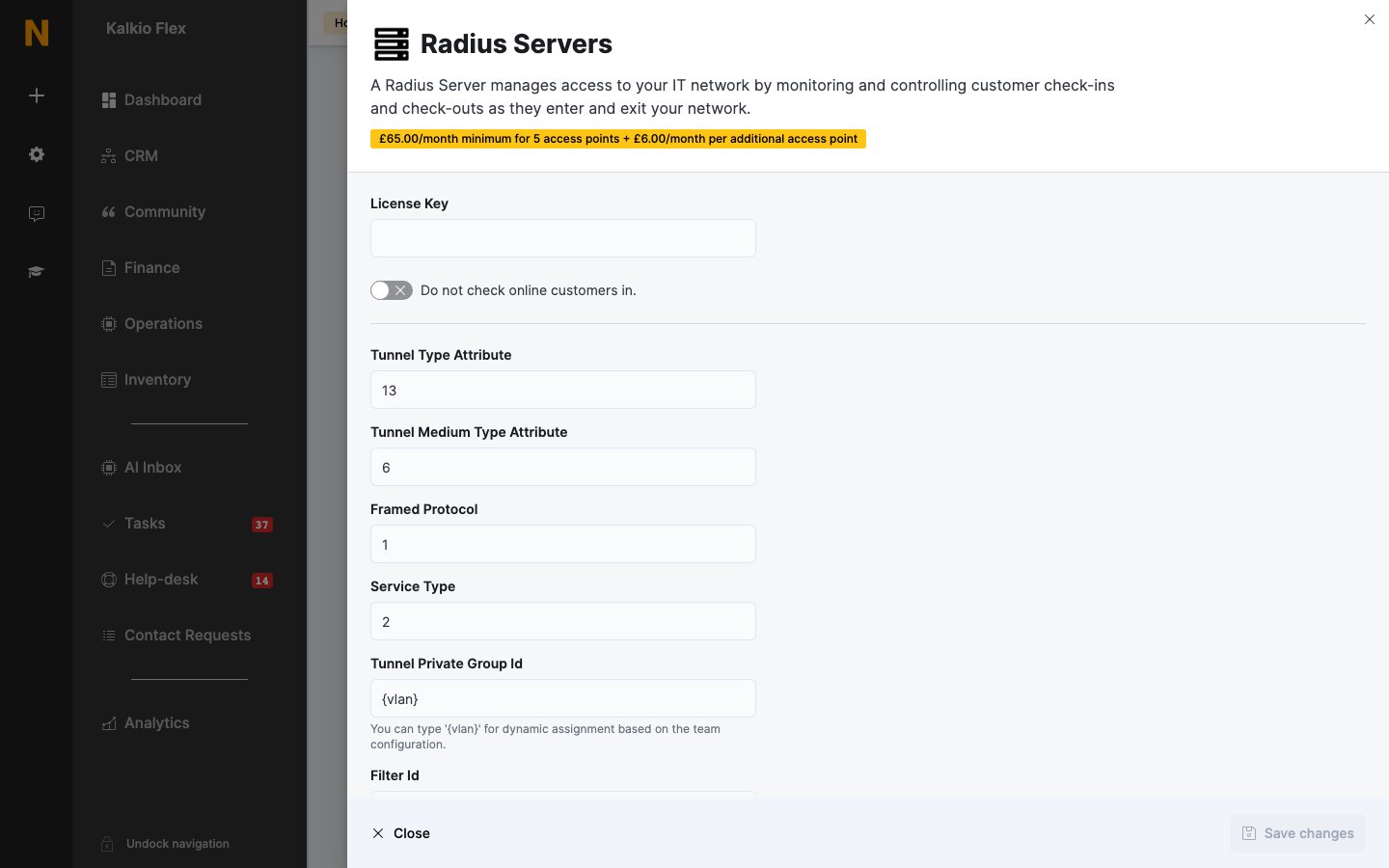Viewport: 1389px width, 868px height.
Task: Click the Help-desk red 14 badge
Action: tap(261, 581)
